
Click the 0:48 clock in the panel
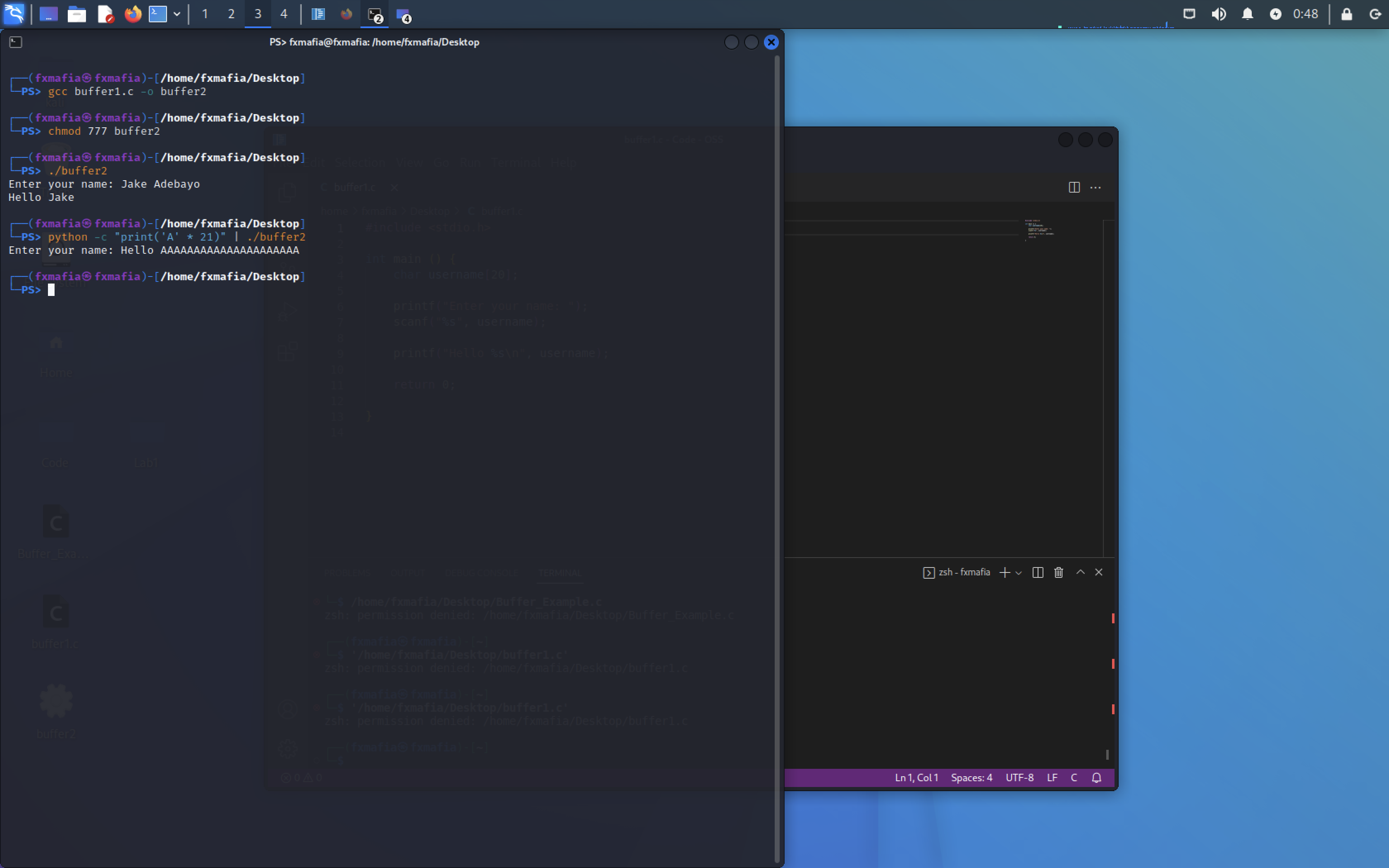tap(1305, 14)
